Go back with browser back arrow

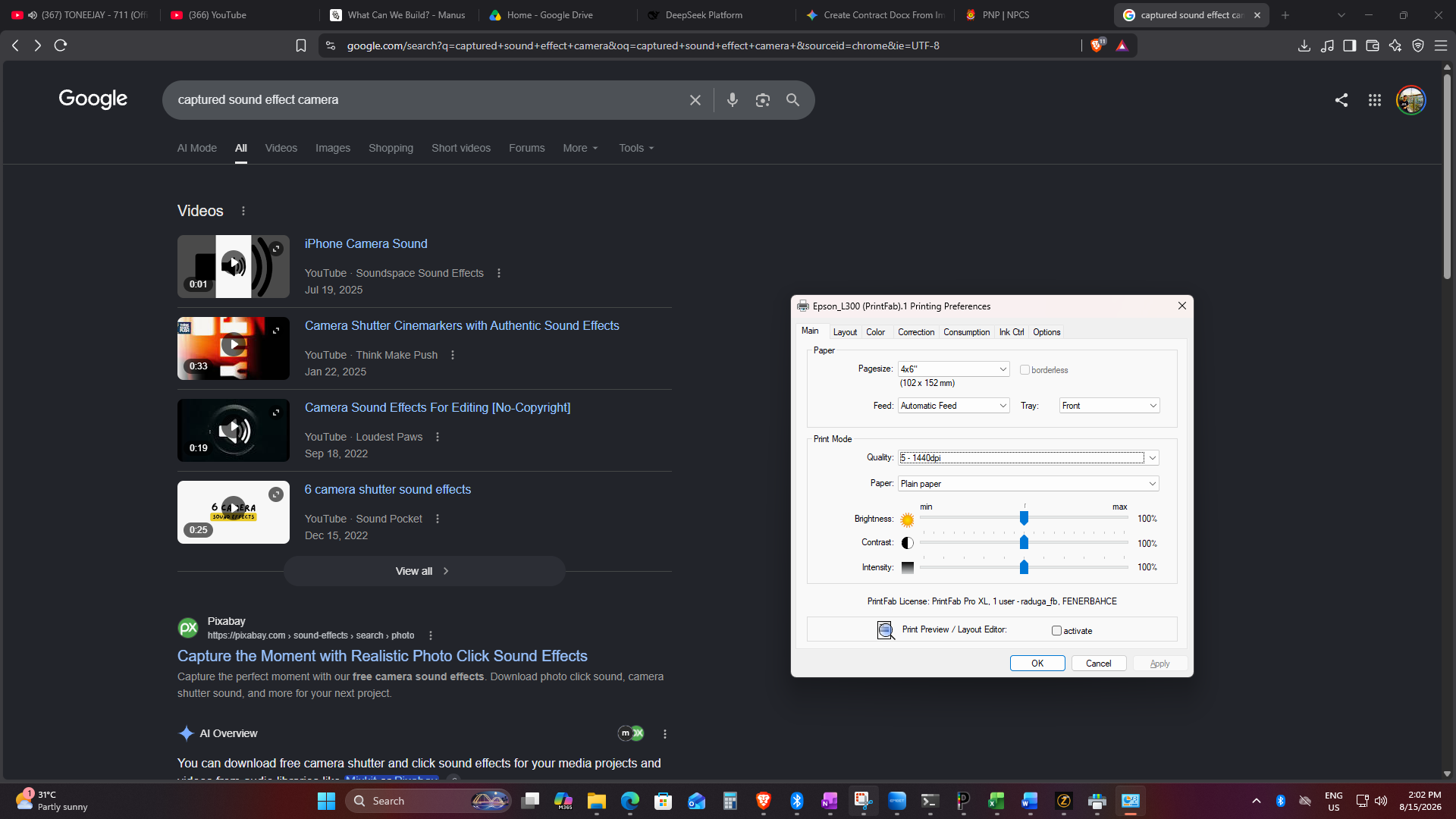click(15, 45)
